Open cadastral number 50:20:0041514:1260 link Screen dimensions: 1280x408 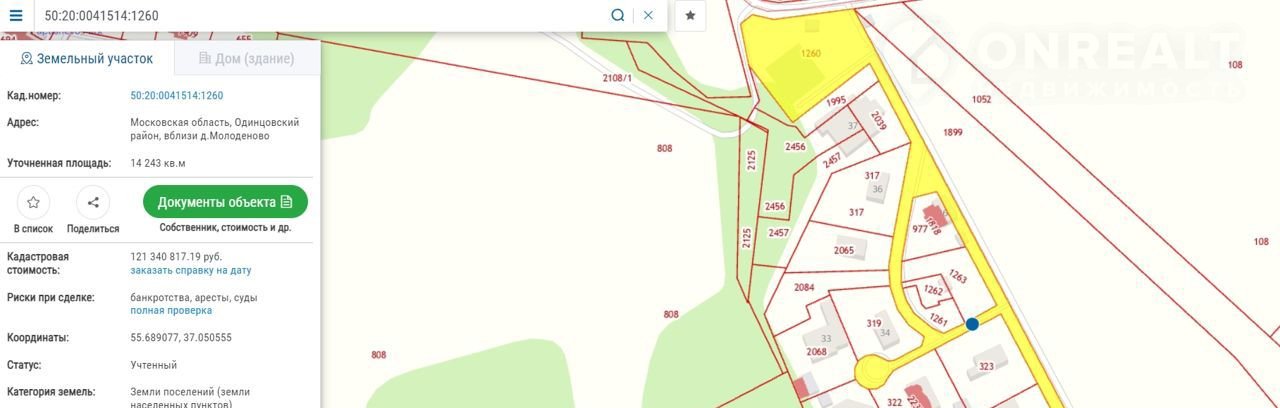click(176, 96)
